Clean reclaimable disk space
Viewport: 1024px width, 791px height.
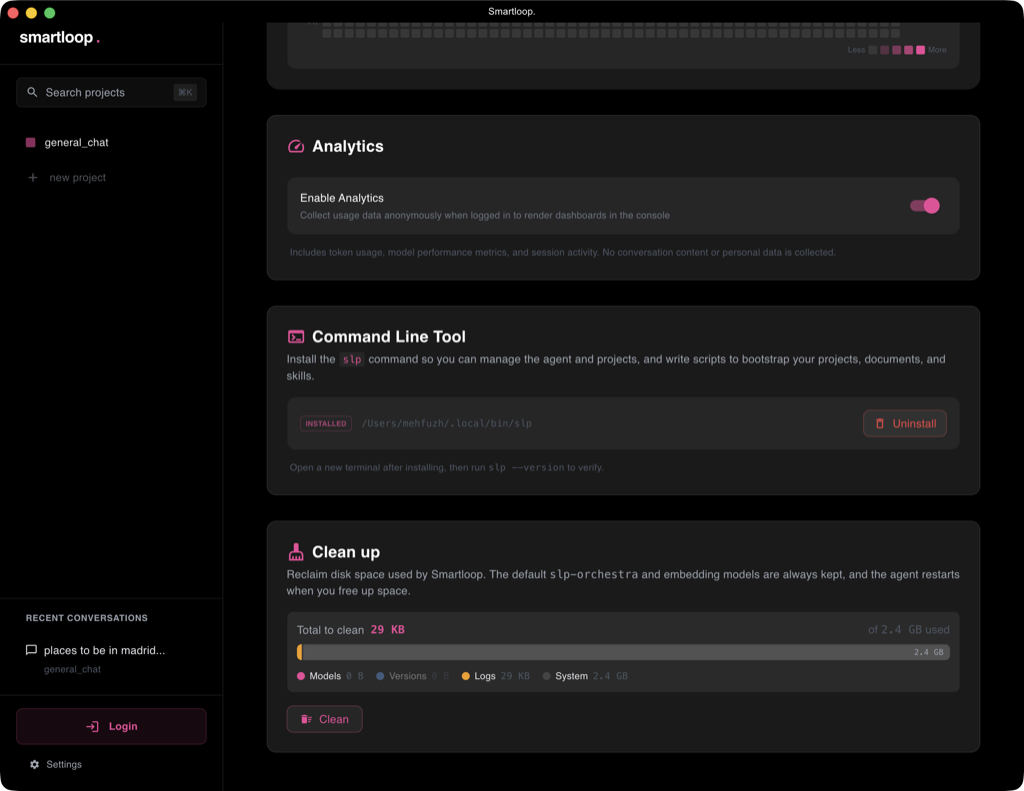pos(325,719)
